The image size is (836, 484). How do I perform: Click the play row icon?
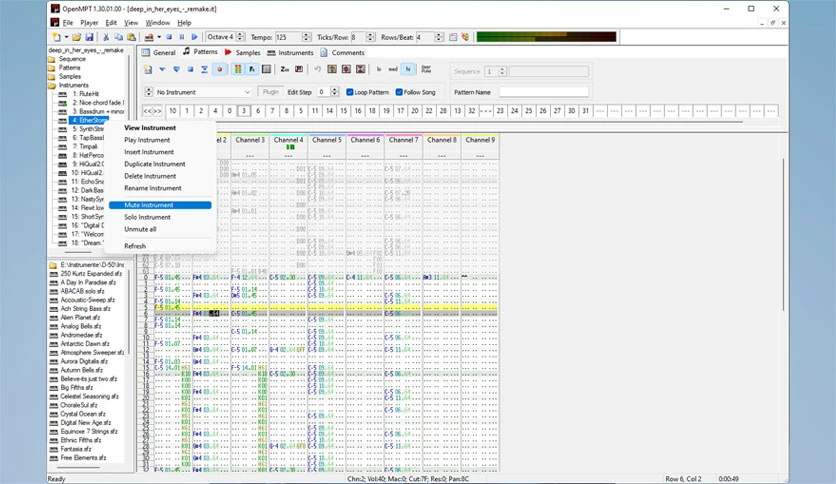click(205, 69)
